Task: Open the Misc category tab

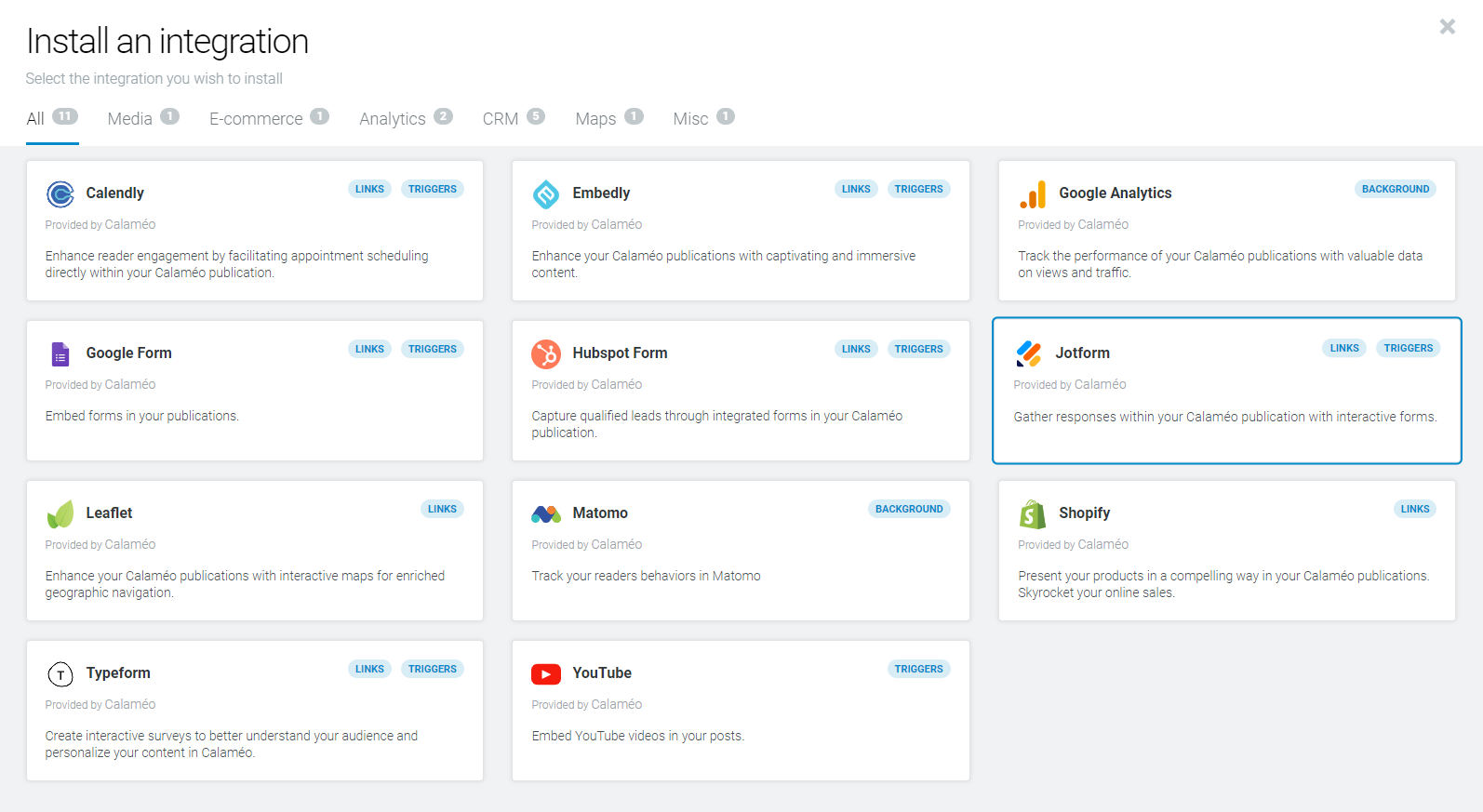Action: tap(704, 118)
